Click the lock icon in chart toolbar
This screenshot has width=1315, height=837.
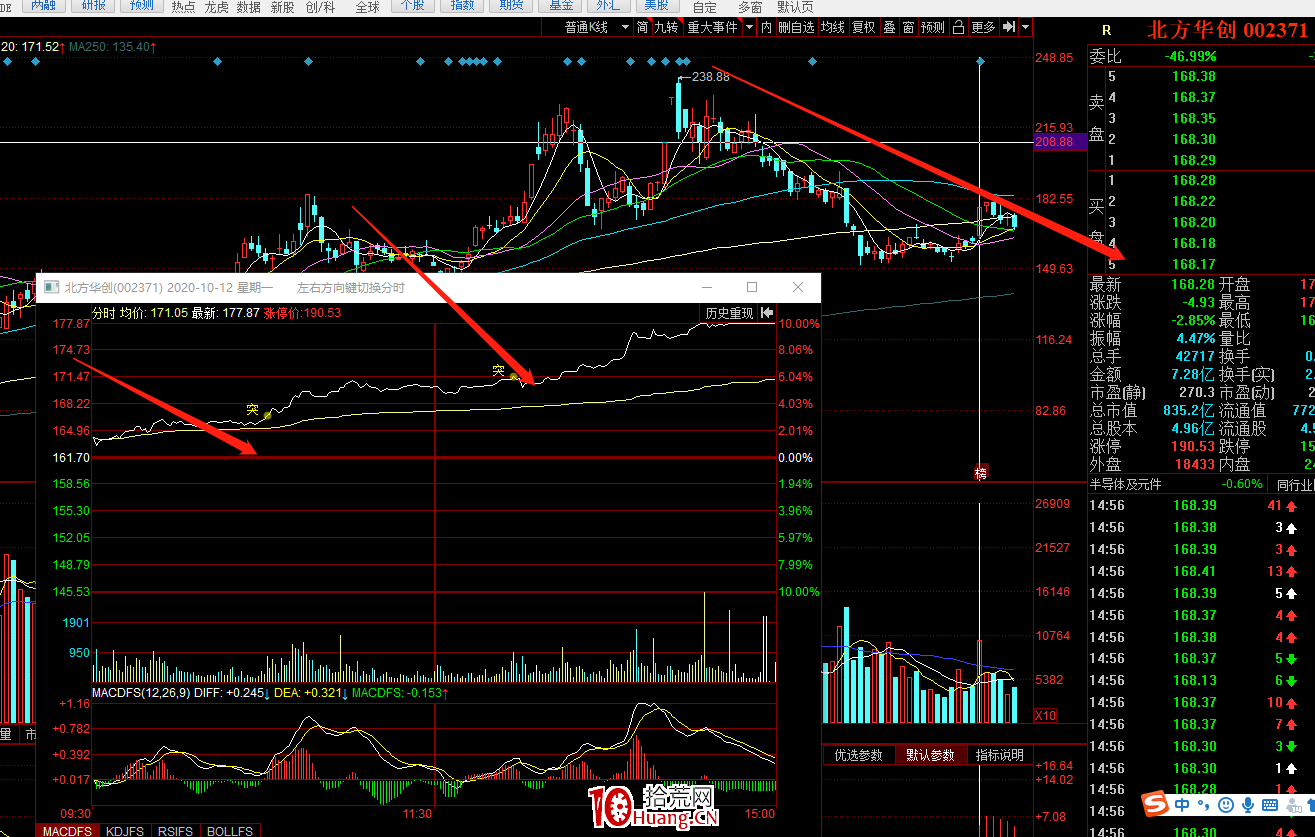pyautogui.click(x=959, y=27)
